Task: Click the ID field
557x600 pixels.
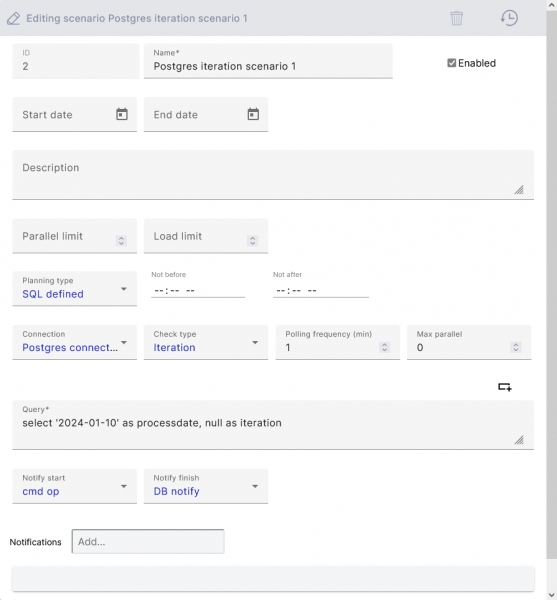Action: 76,61
